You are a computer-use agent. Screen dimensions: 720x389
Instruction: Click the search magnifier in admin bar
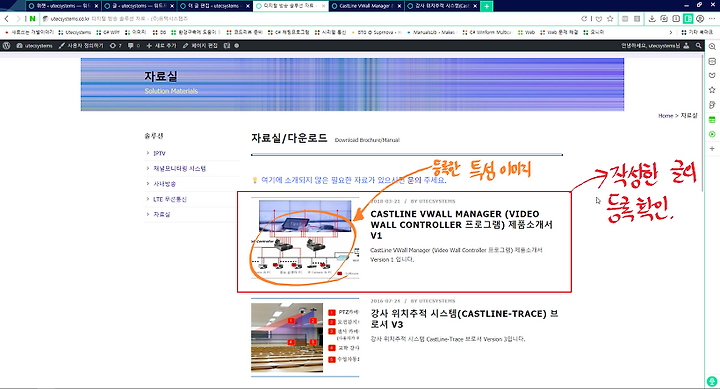(x=698, y=45)
